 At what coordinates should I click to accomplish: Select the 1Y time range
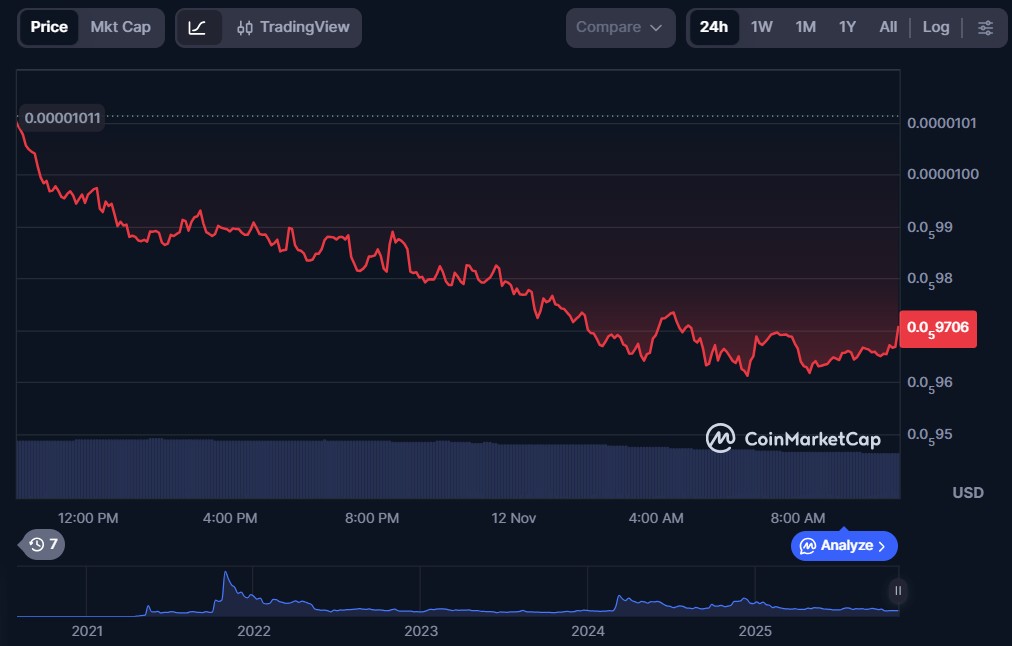click(x=847, y=27)
